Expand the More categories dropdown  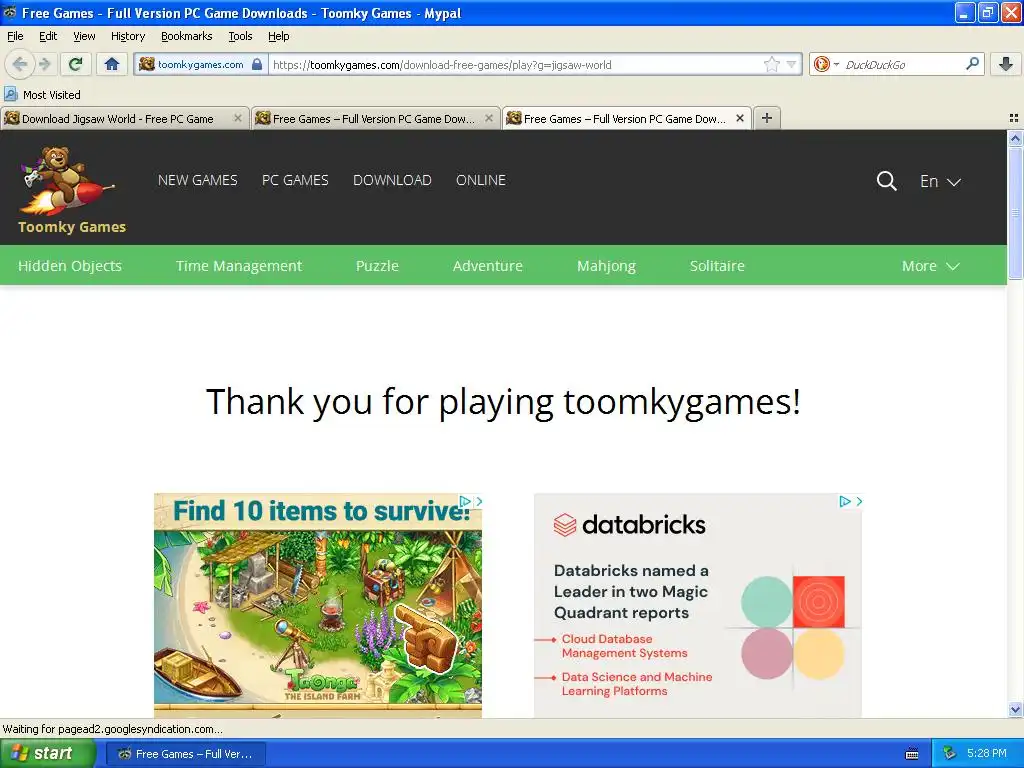931,266
